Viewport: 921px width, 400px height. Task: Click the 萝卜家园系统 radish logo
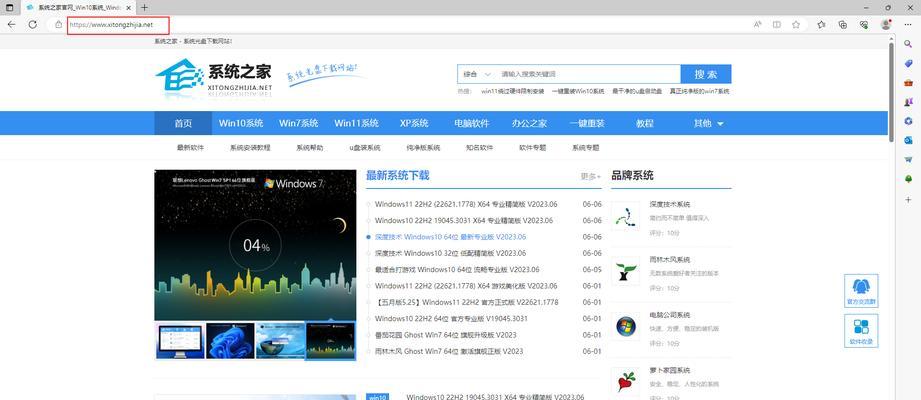tap(626, 382)
